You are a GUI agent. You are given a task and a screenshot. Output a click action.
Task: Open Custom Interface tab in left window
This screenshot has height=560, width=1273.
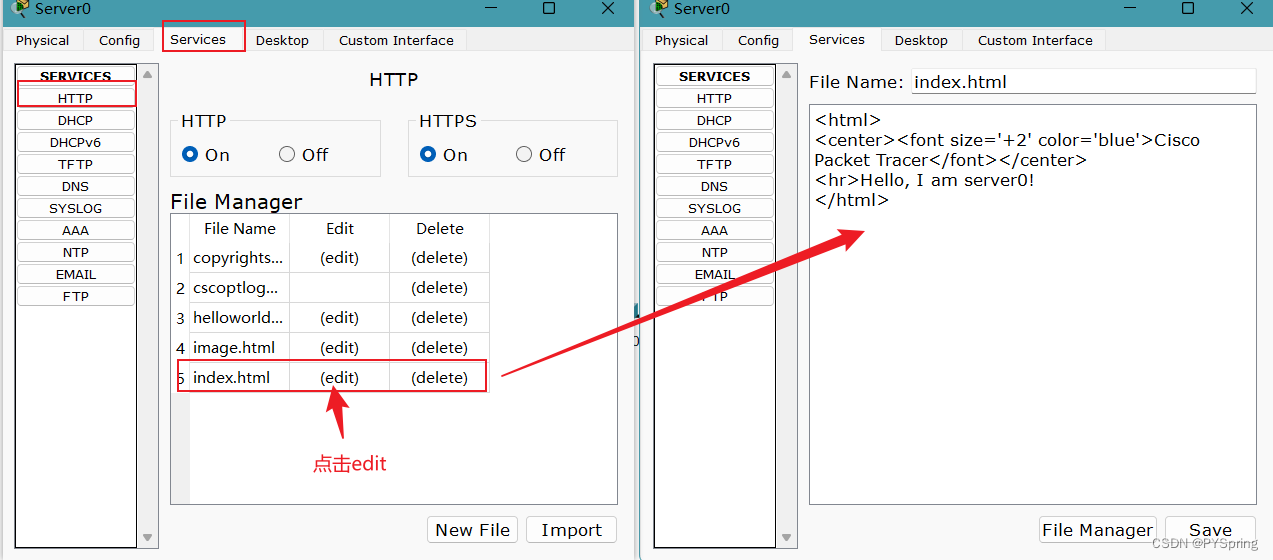click(396, 40)
